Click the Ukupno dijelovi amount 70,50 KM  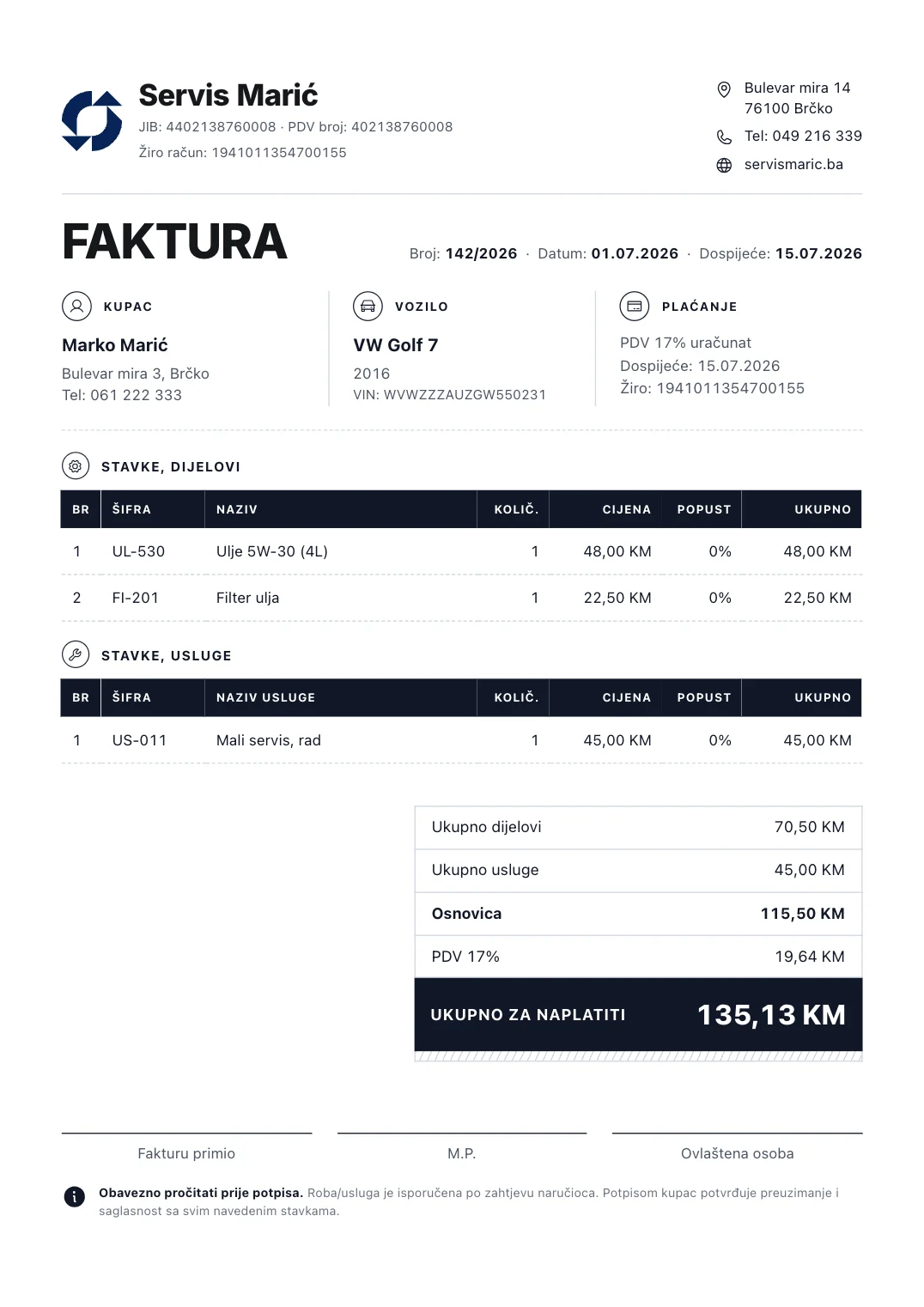pos(810,827)
